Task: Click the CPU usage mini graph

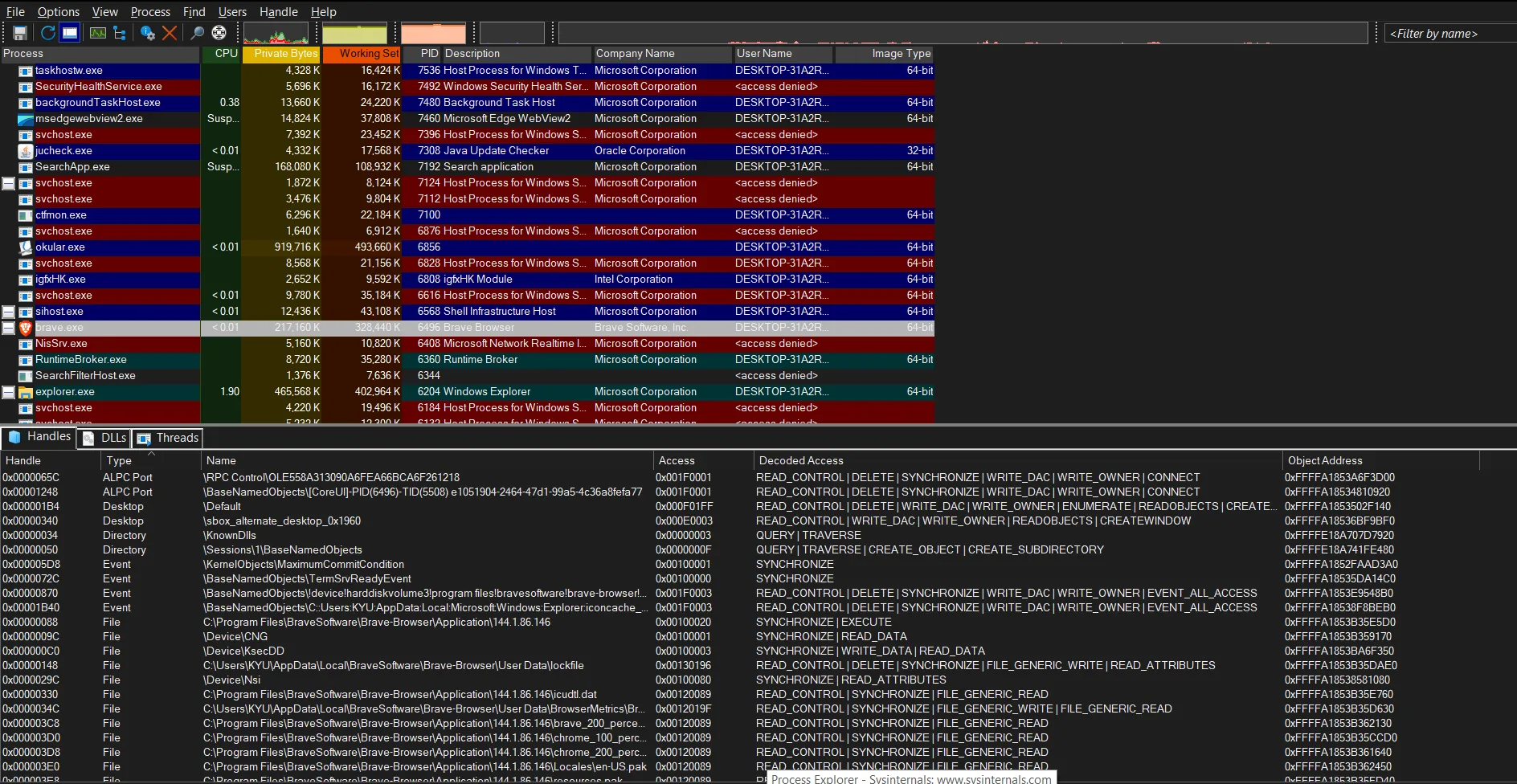Action: click(276, 33)
